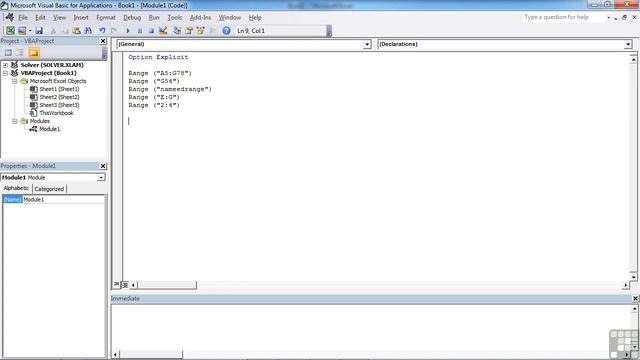This screenshot has width=640, height=360.
Task: Select Sheet1 (Sheet1) in project tree
Action: 59,89
